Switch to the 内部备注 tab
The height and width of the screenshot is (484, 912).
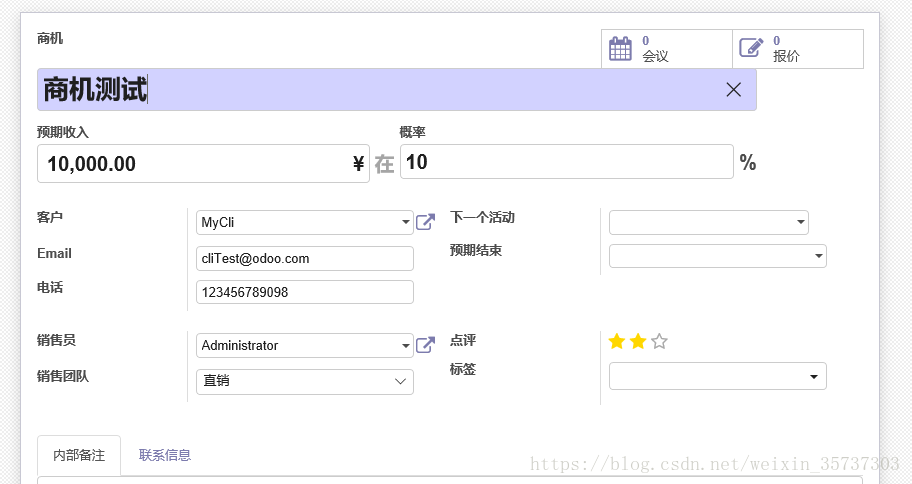tap(79, 455)
